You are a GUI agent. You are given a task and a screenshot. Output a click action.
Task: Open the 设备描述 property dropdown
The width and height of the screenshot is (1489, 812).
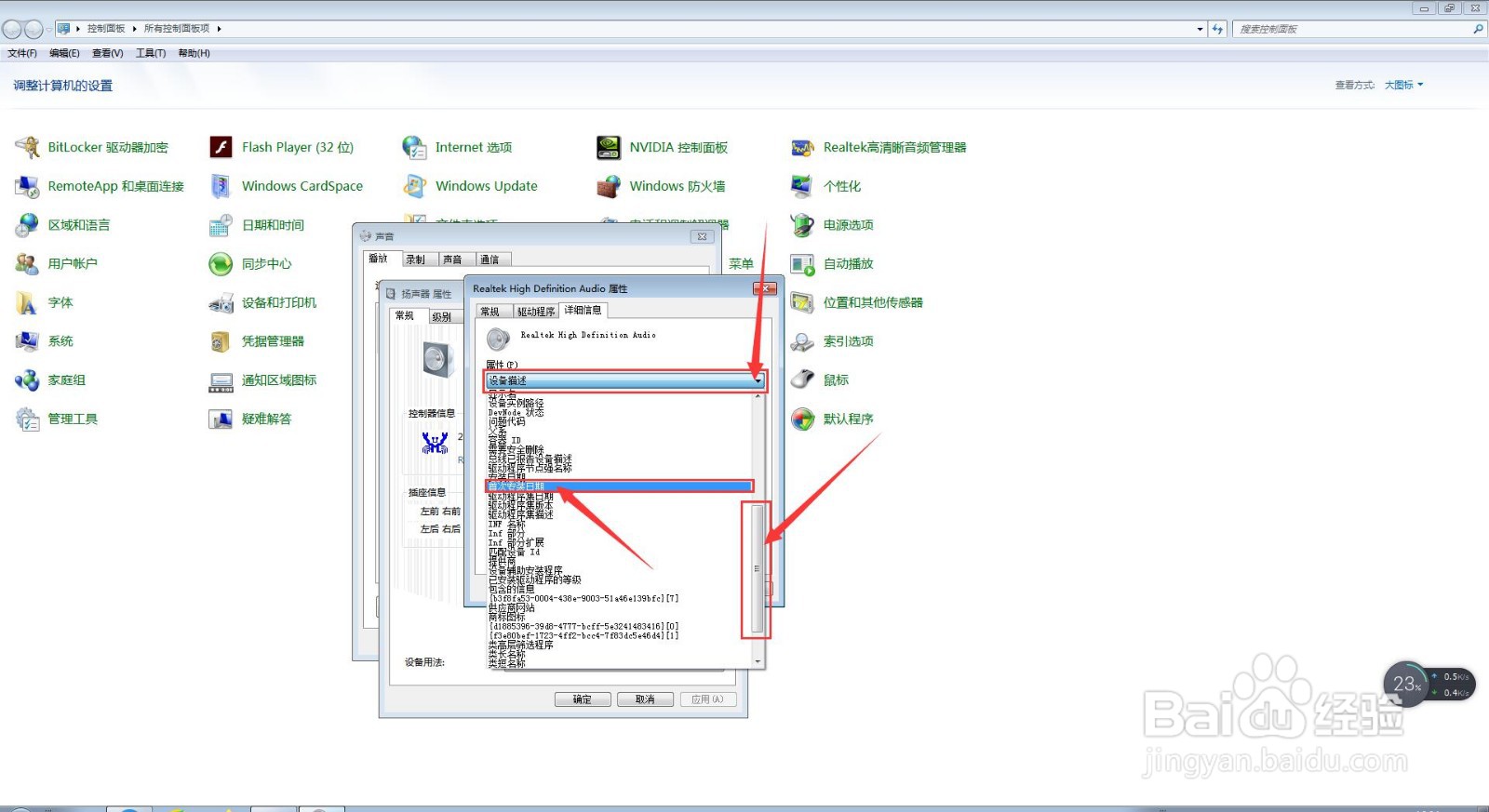pos(624,380)
